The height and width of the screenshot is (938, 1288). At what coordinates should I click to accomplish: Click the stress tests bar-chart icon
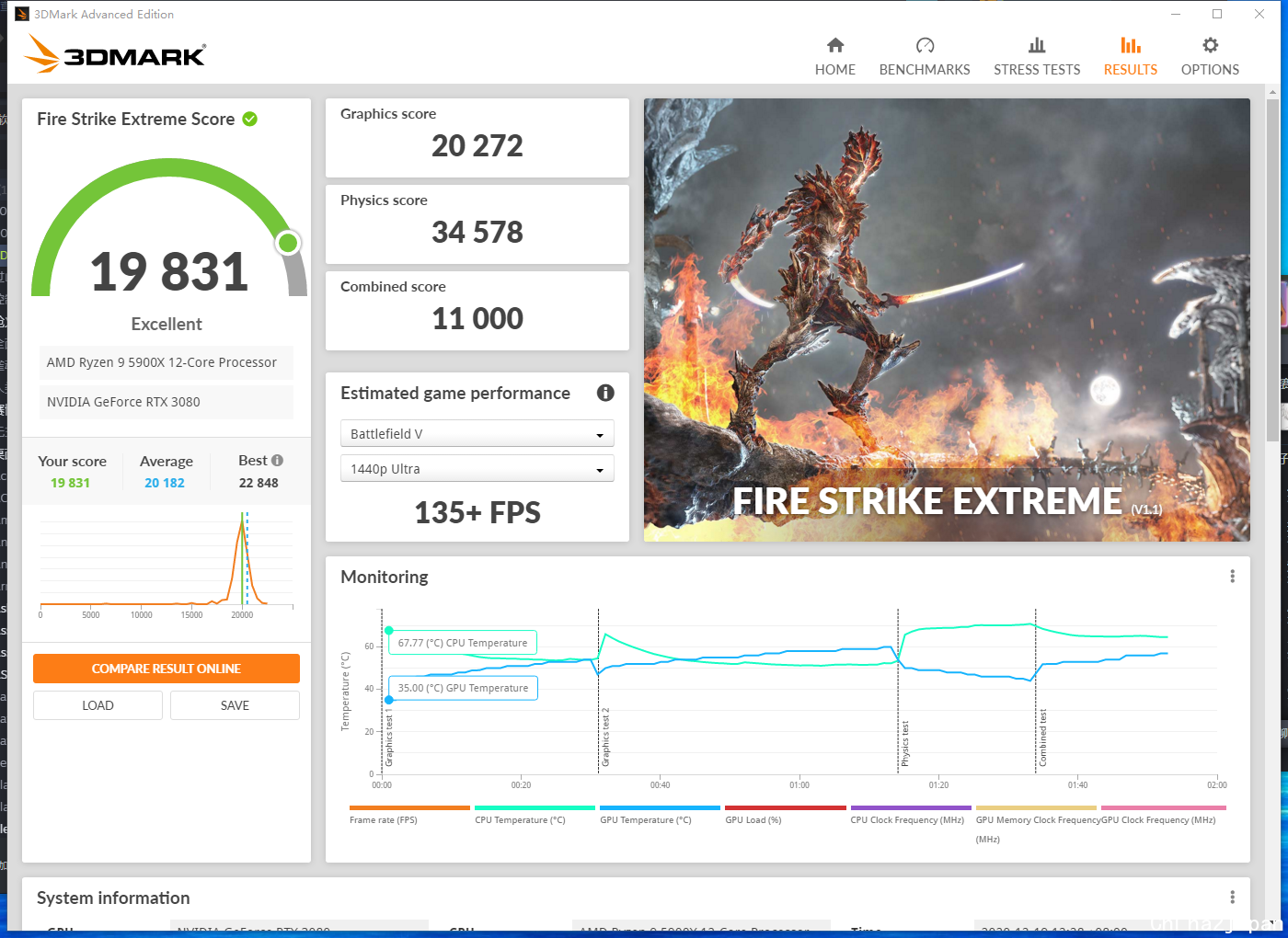coord(1037,45)
